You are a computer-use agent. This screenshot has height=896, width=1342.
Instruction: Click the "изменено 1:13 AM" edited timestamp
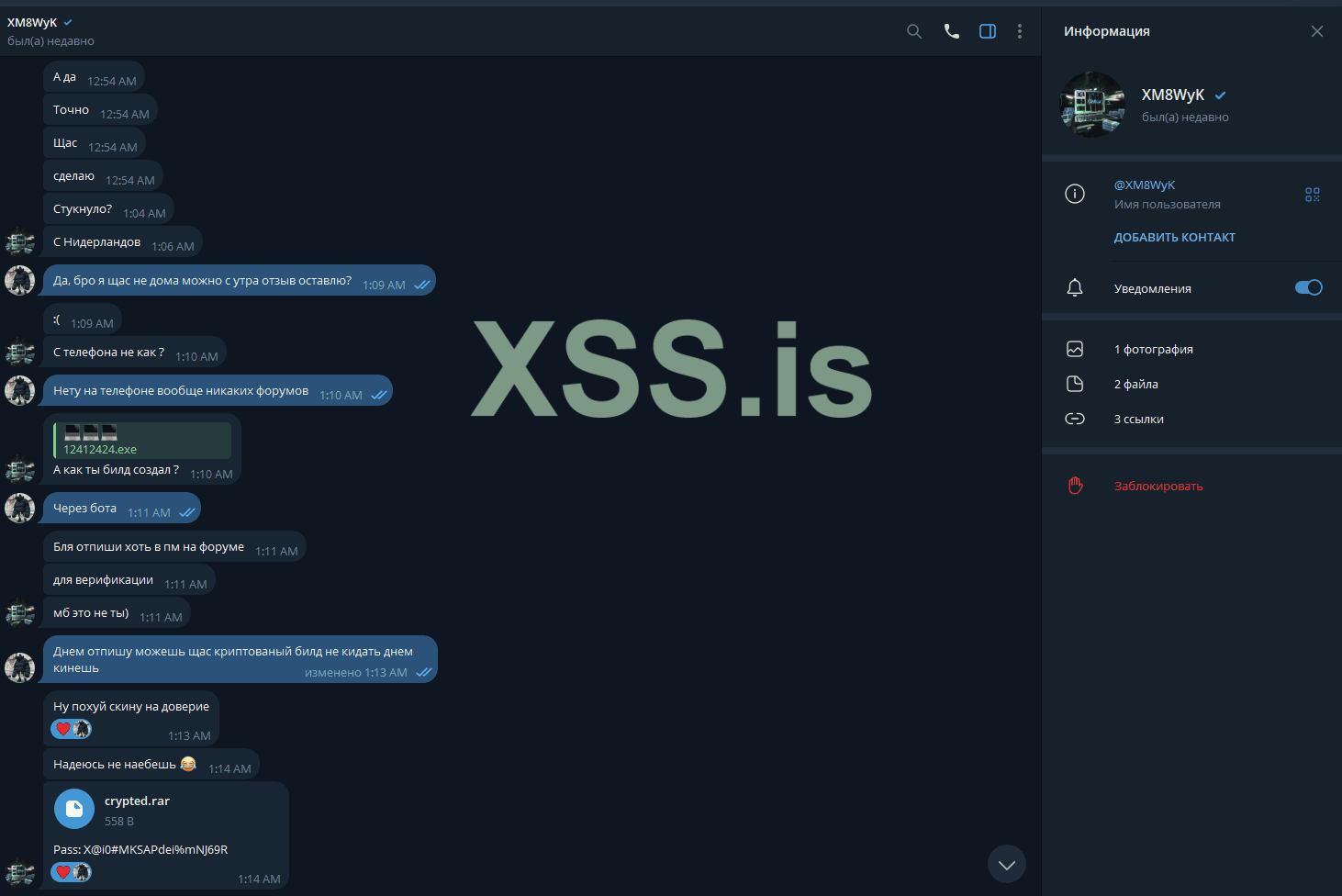[356, 673]
